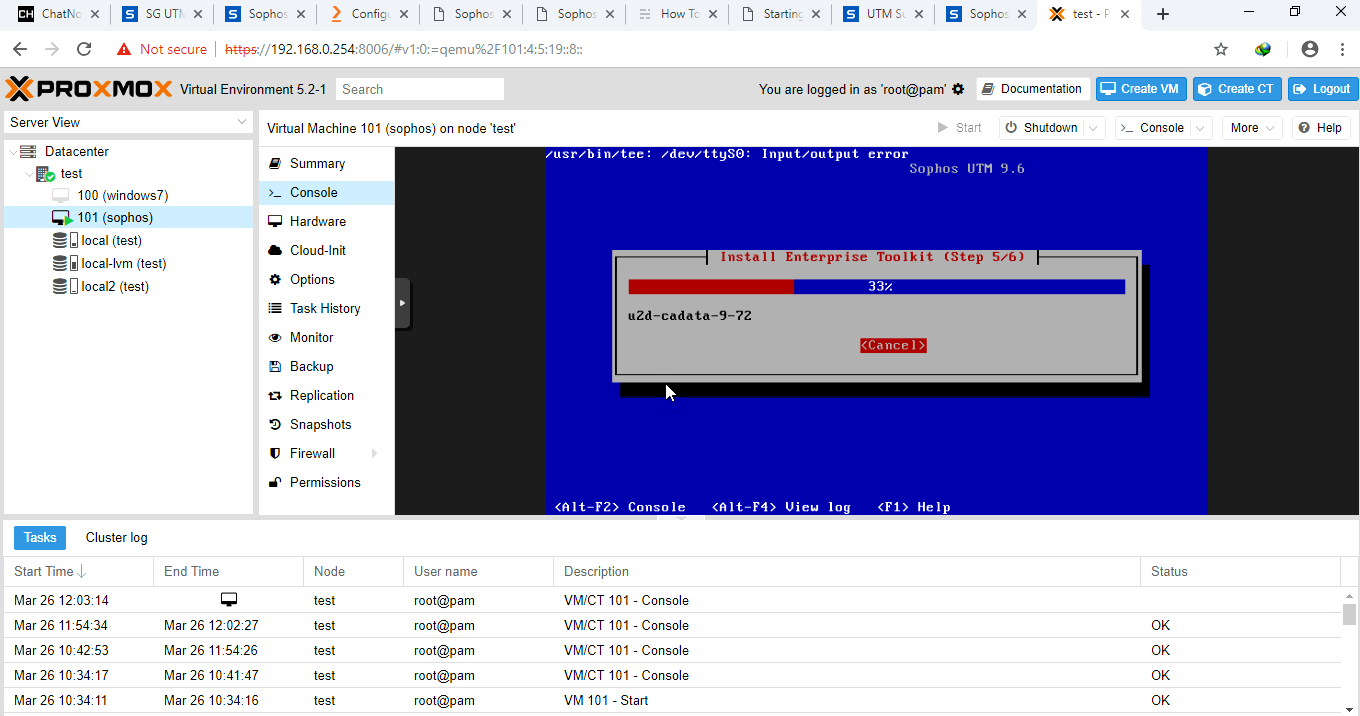1360x716 pixels.
Task: Click the Options gear icon
Action: coord(275,279)
